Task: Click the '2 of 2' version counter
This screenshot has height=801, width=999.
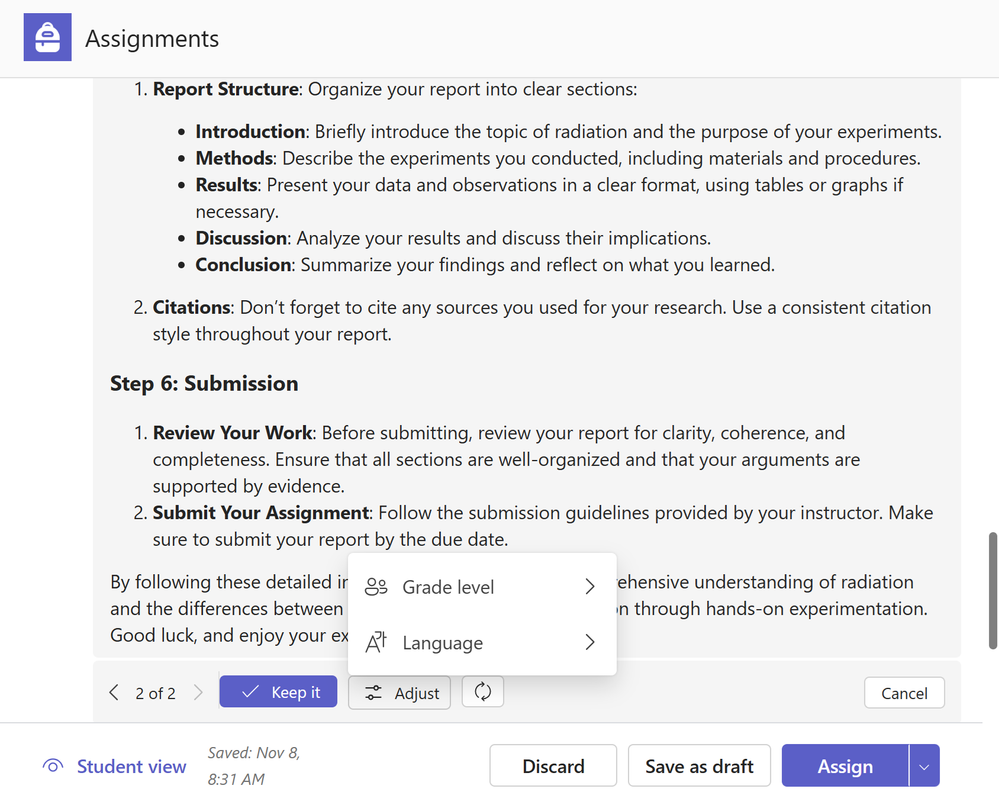Action: click(x=155, y=693)
